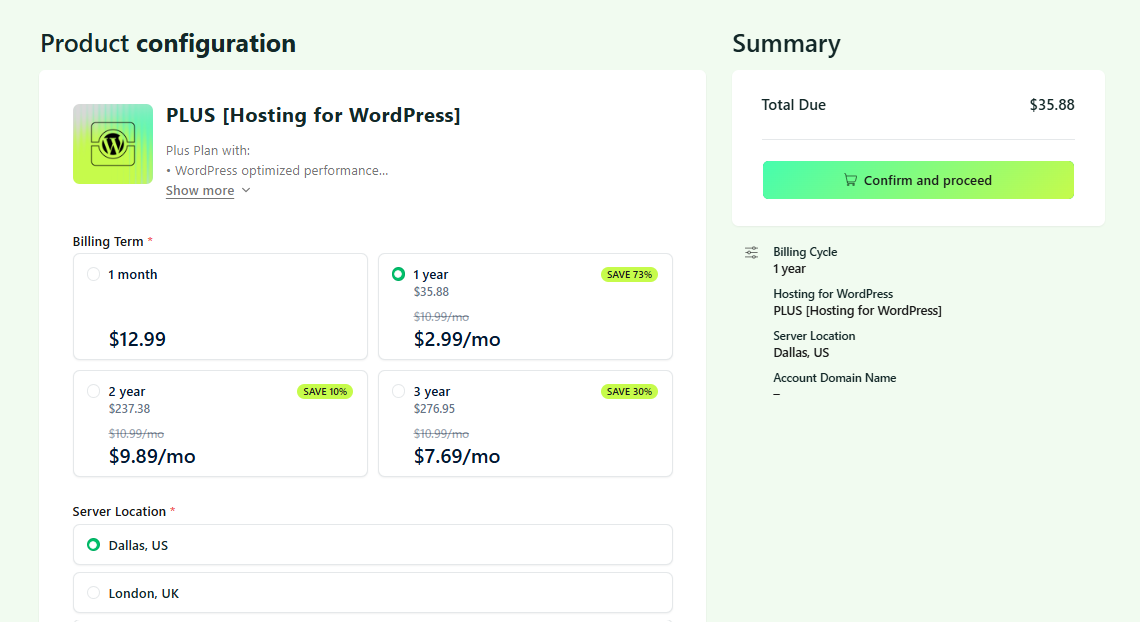Select London, UK server location radio
The image size is (1140, 622).
93,592
